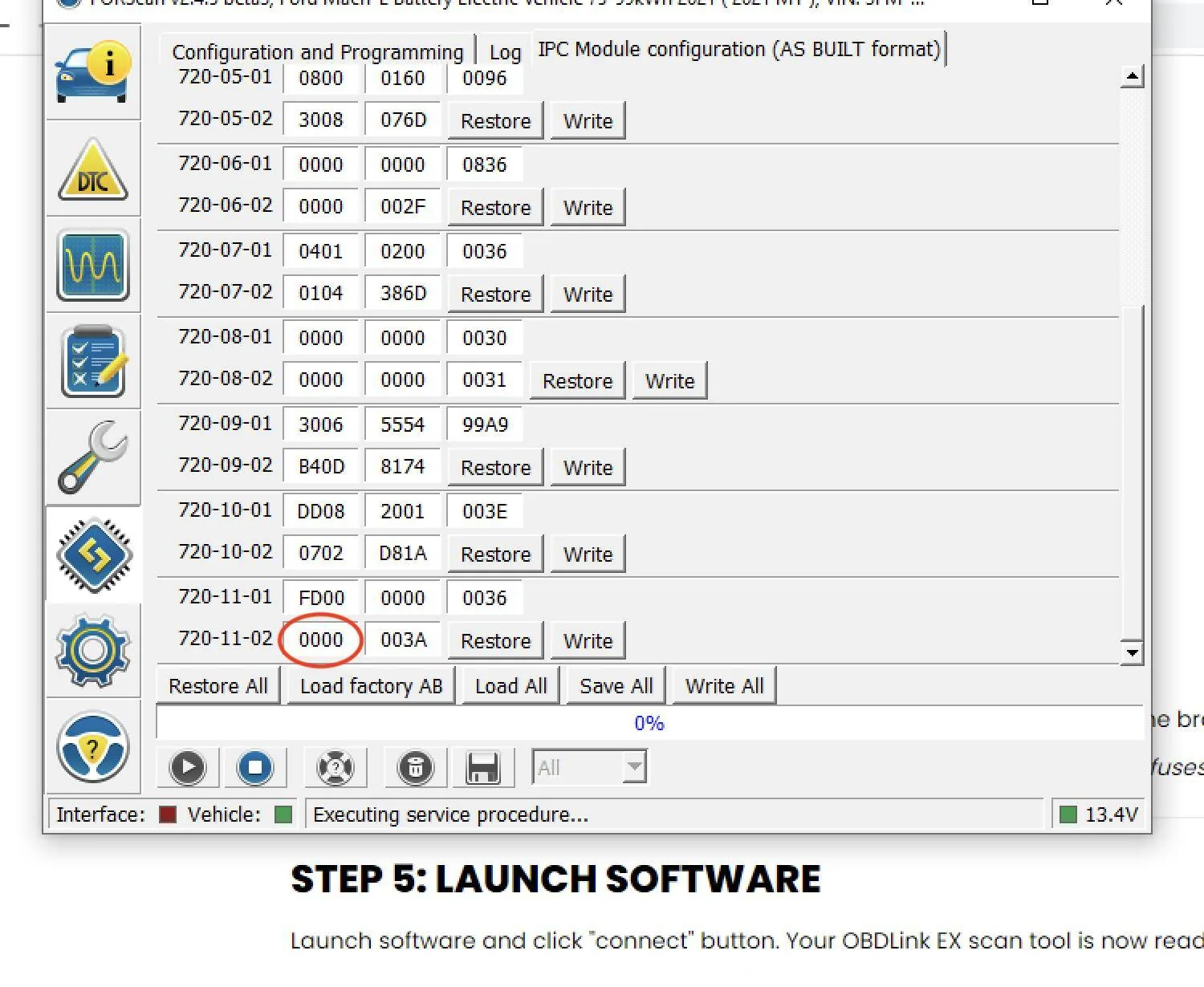
Task: Click the lifebuoy help icon
Action: point(336,768)
